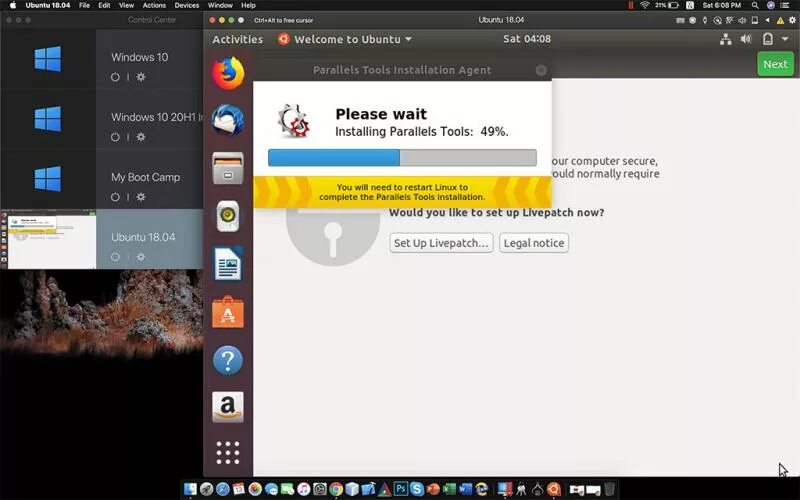Click the Ubuntu top bar volume icon
Viewport: 800px width, 500px height.
pos(746,39)
